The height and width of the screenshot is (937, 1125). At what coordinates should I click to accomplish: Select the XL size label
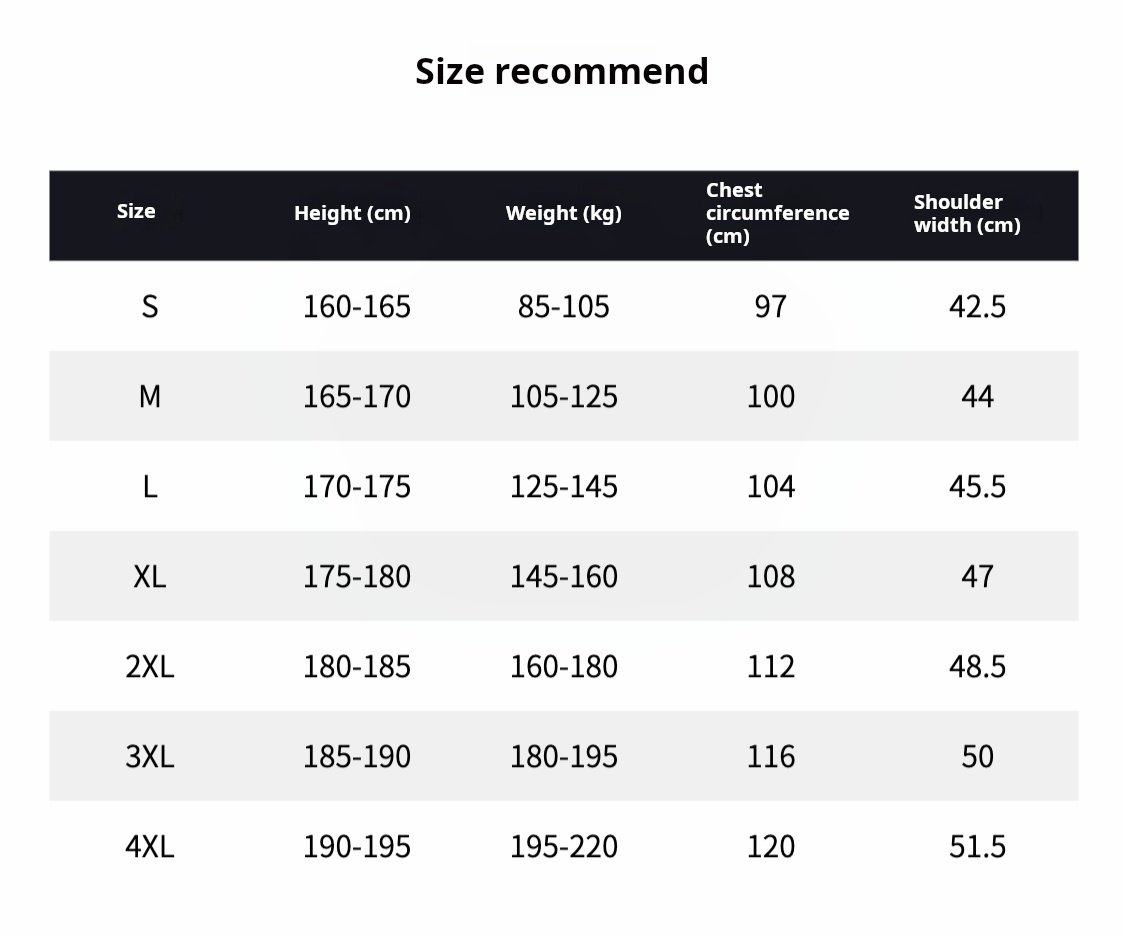149,577
